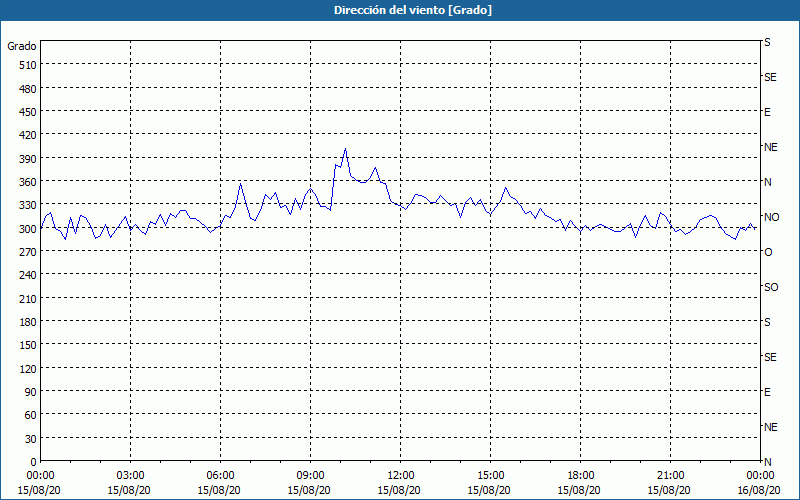This screenshot has height=500, width=800.
Task: Pick the 60 label on the left axis
Action: [x=31, y=415]
